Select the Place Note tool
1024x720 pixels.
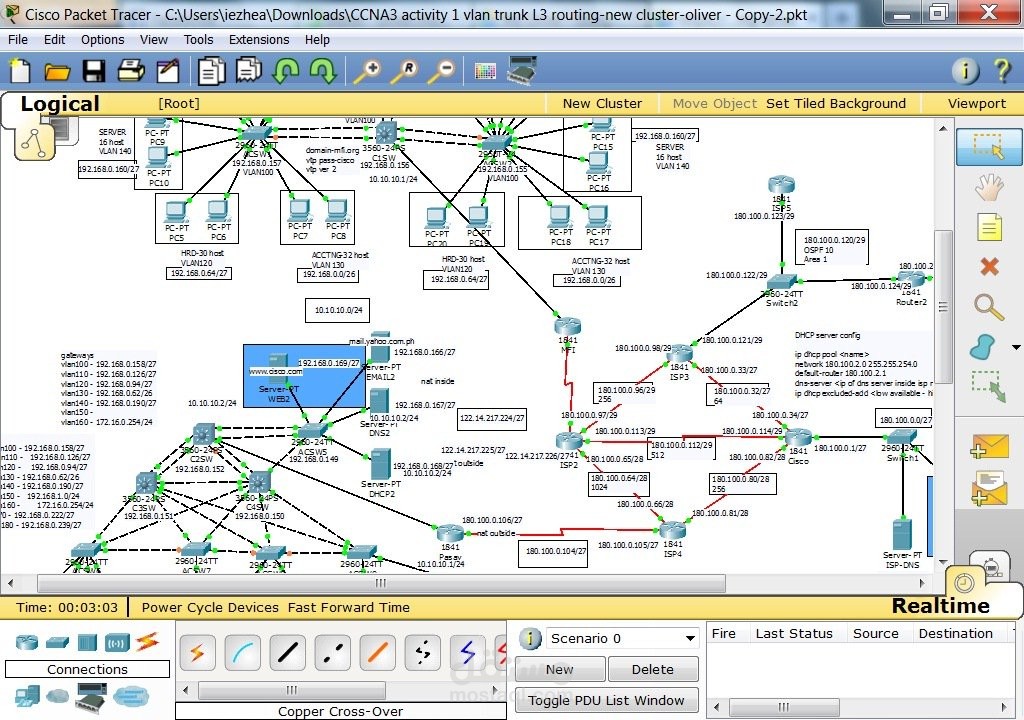click(x=988, y=227)
